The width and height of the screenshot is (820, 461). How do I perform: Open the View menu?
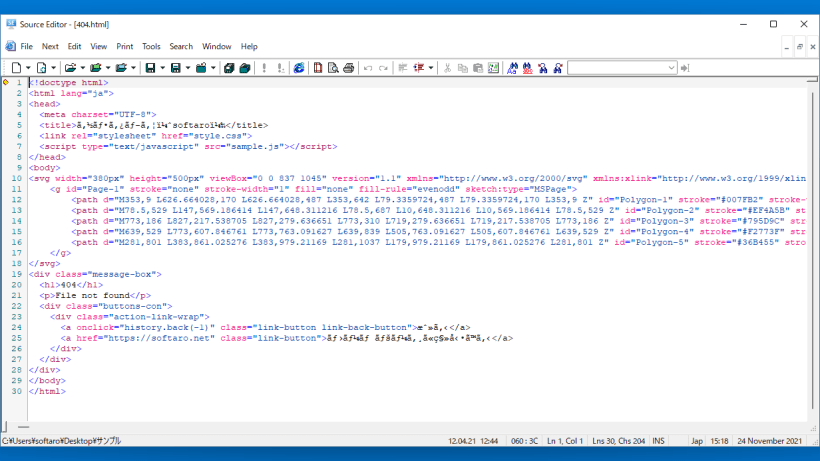pos(98,47)
